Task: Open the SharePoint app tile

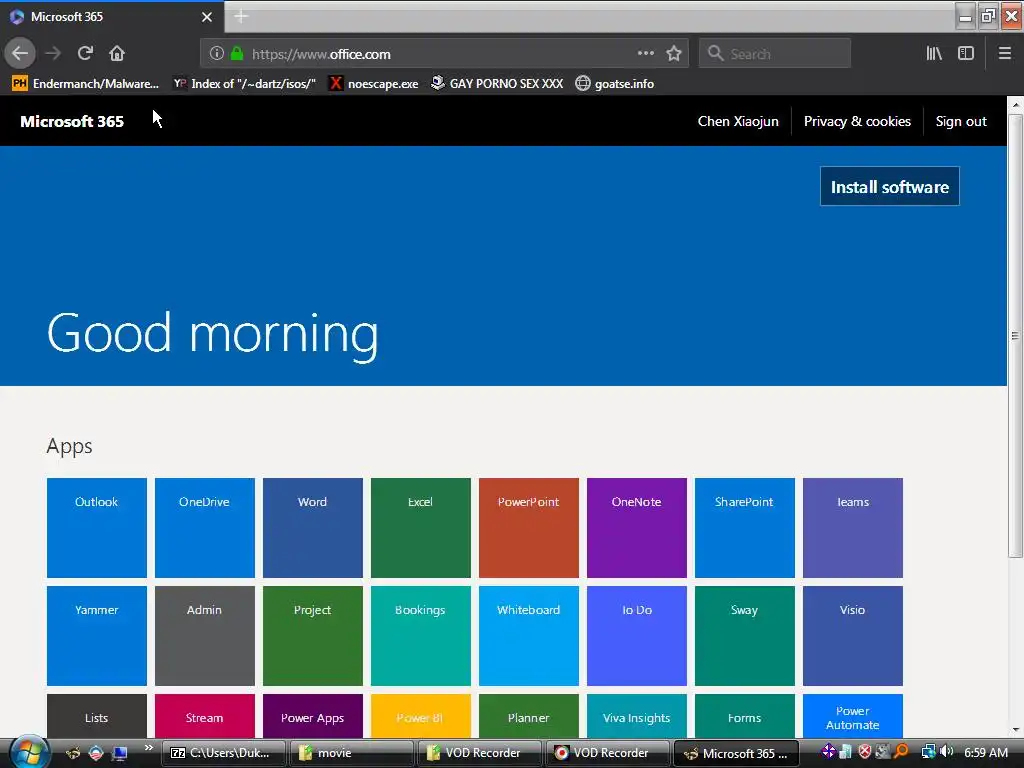Action: coord(744,528)
